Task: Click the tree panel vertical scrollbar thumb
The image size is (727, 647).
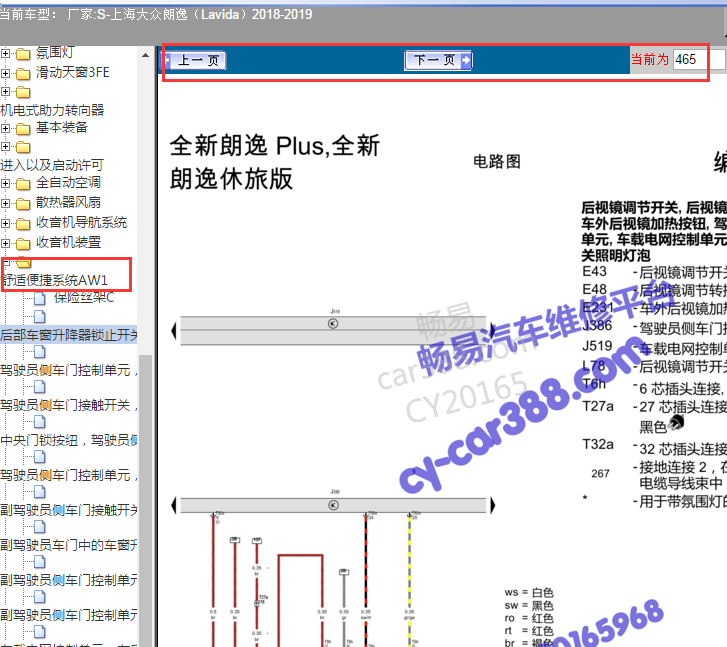Action: [146, 500]
